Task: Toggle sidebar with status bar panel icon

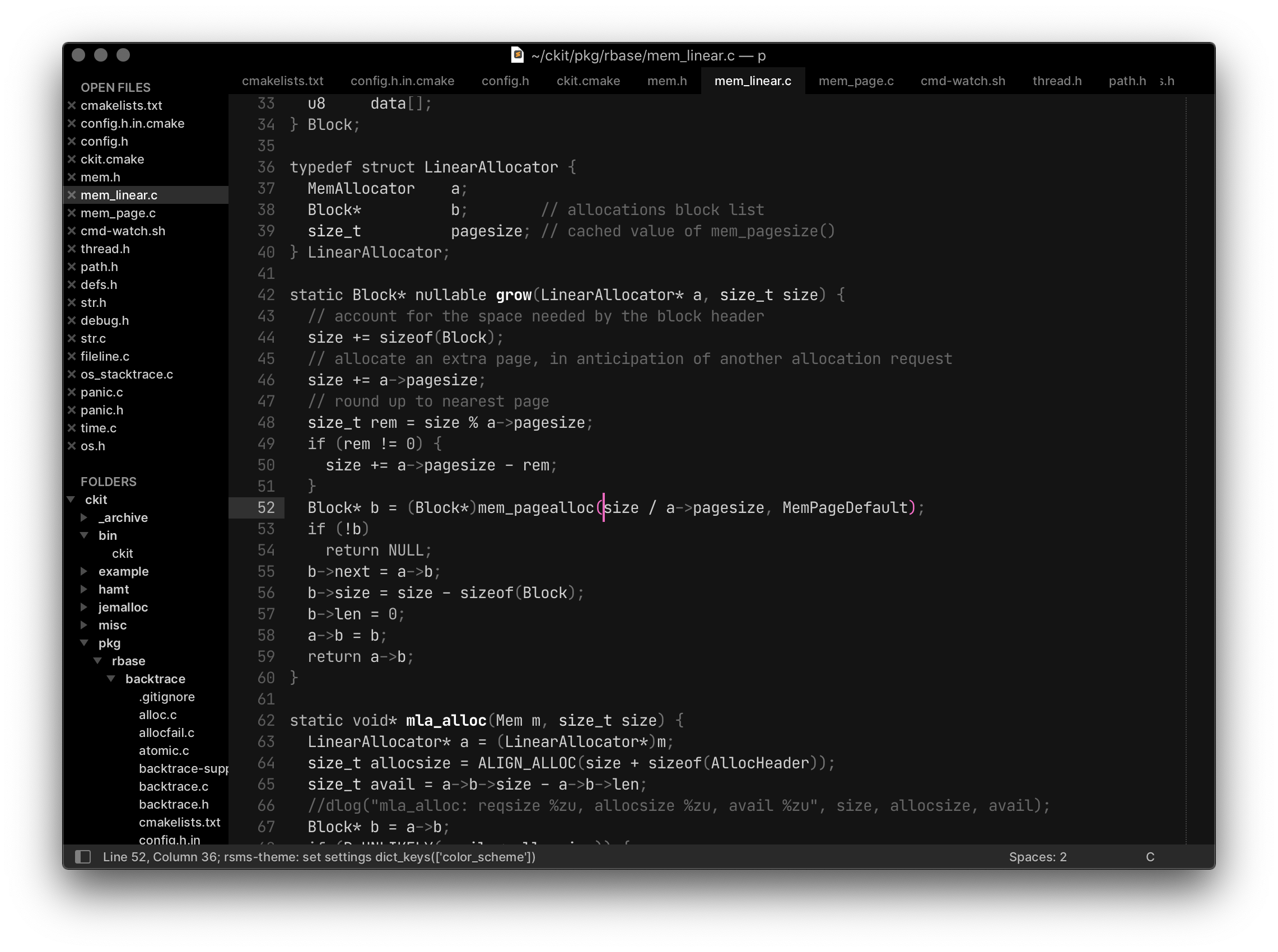Action: point(83,857)
